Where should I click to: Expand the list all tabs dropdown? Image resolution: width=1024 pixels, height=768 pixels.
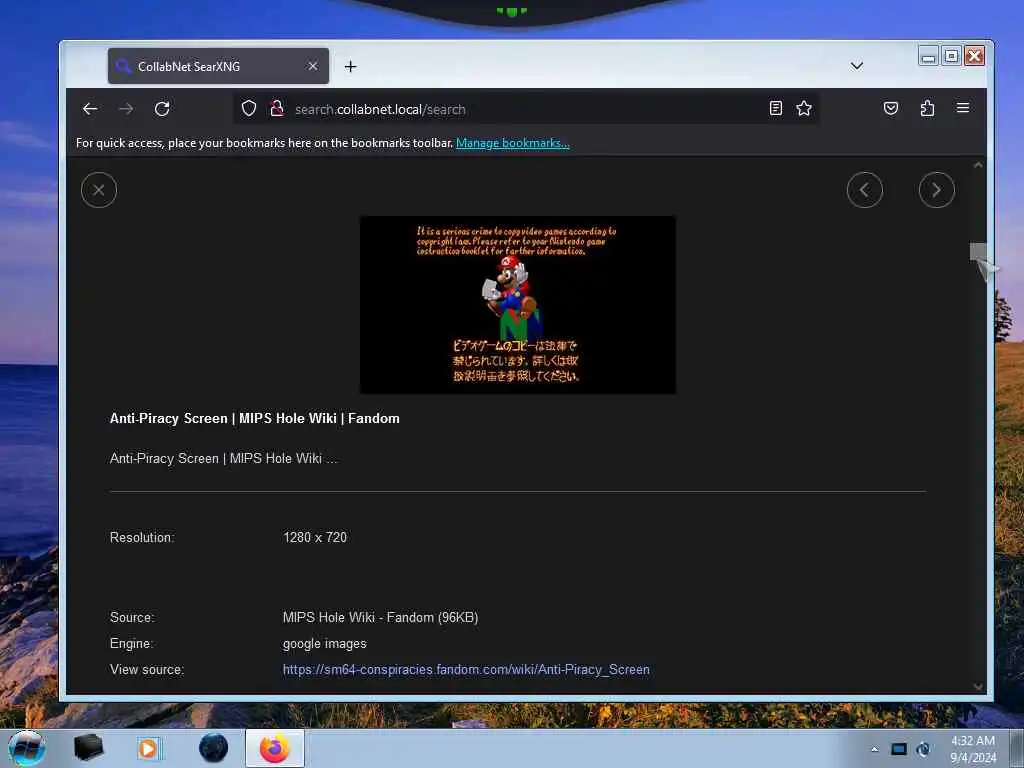(857, 66)
